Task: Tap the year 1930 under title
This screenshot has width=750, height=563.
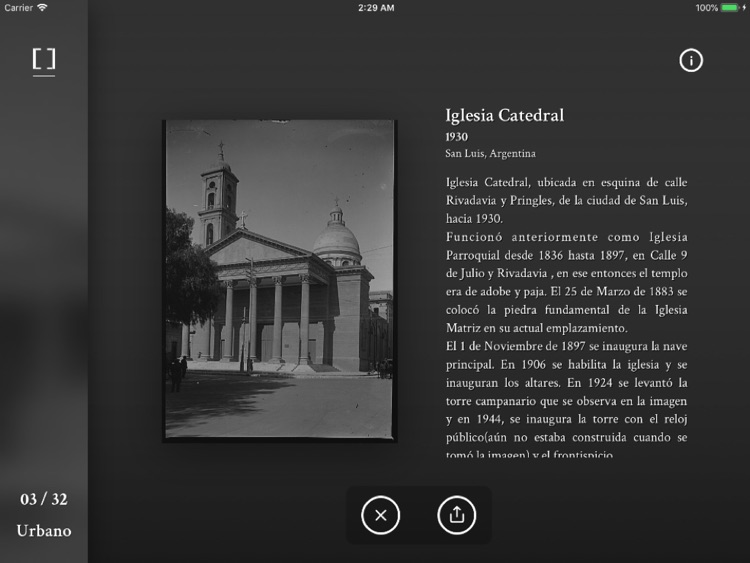Action: [456, 137]
